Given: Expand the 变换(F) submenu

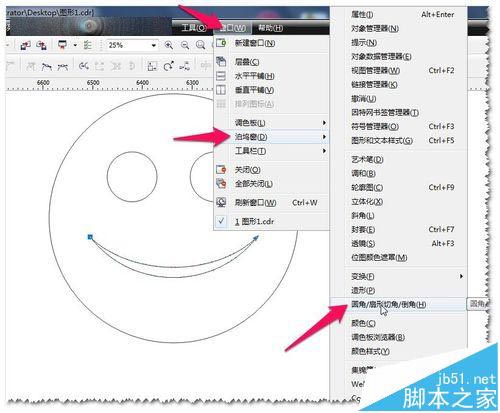Looking at the screenshot, I should tap(406, 276).
